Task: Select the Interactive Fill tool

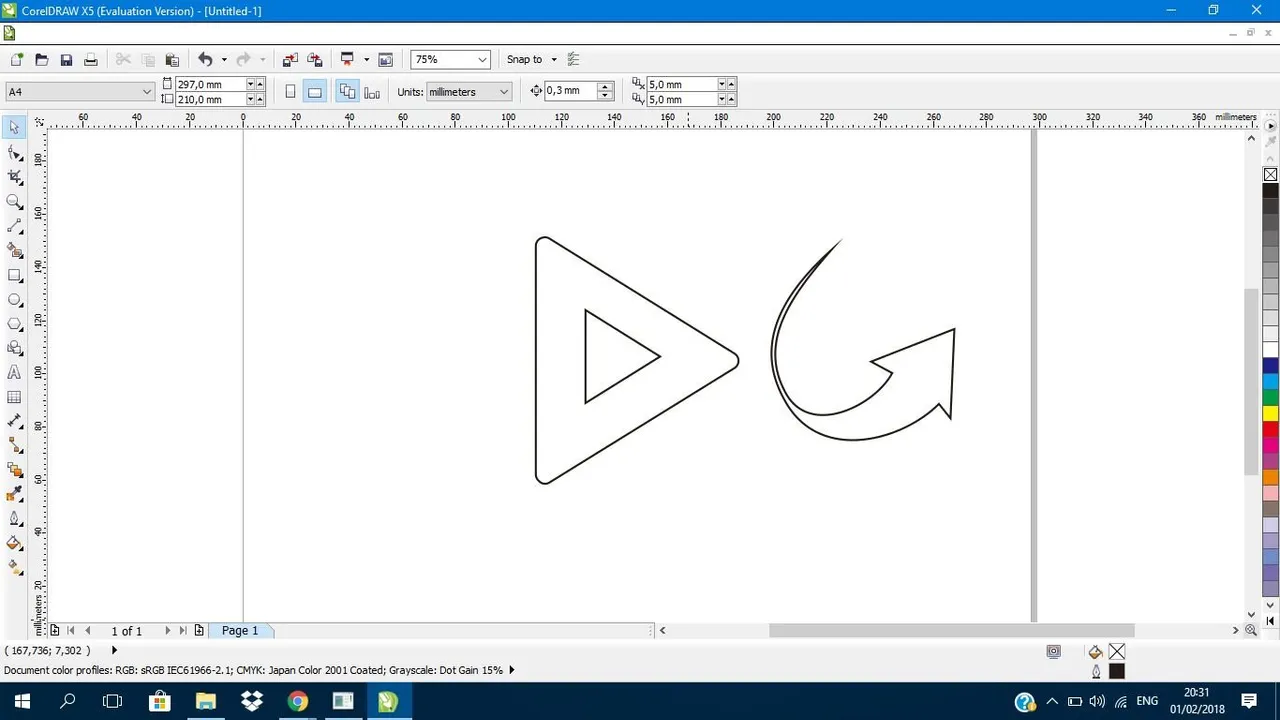Action: [14, 567]
